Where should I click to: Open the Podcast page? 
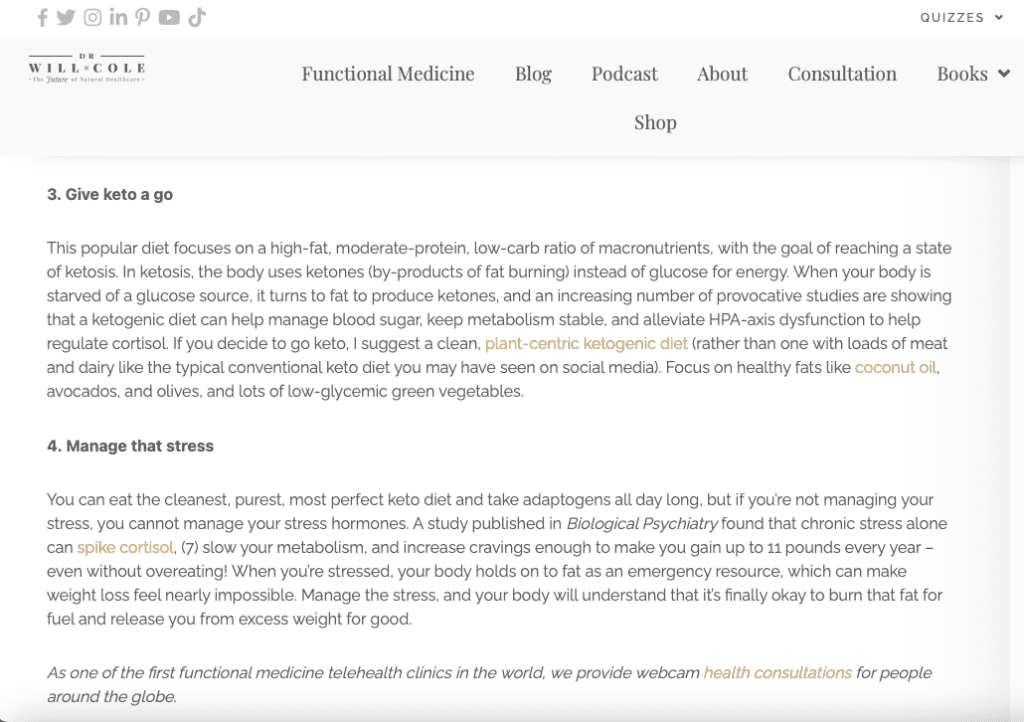pyautogui.click(x=624, y=74)
